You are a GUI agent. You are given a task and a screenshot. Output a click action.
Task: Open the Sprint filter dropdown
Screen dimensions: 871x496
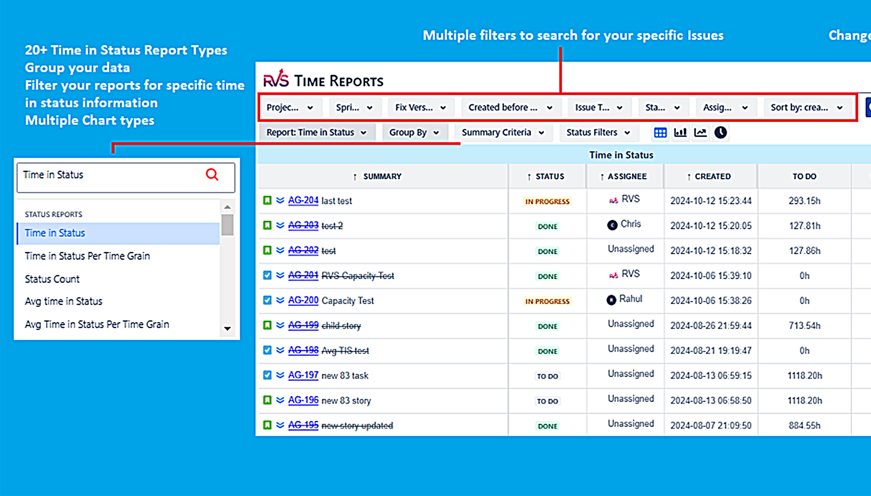click(354, 108)
